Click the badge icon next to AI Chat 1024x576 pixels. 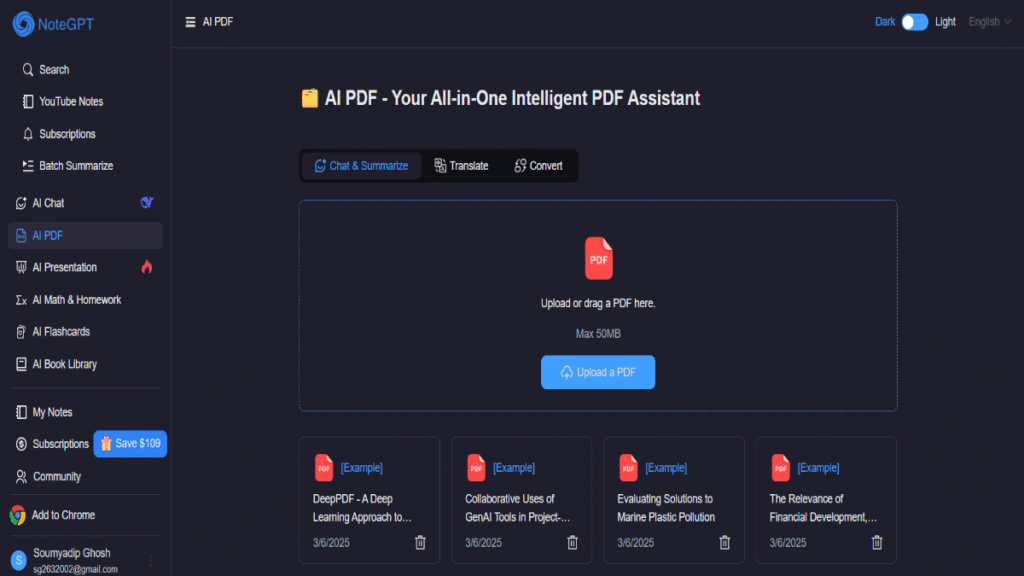coord(147,202)
